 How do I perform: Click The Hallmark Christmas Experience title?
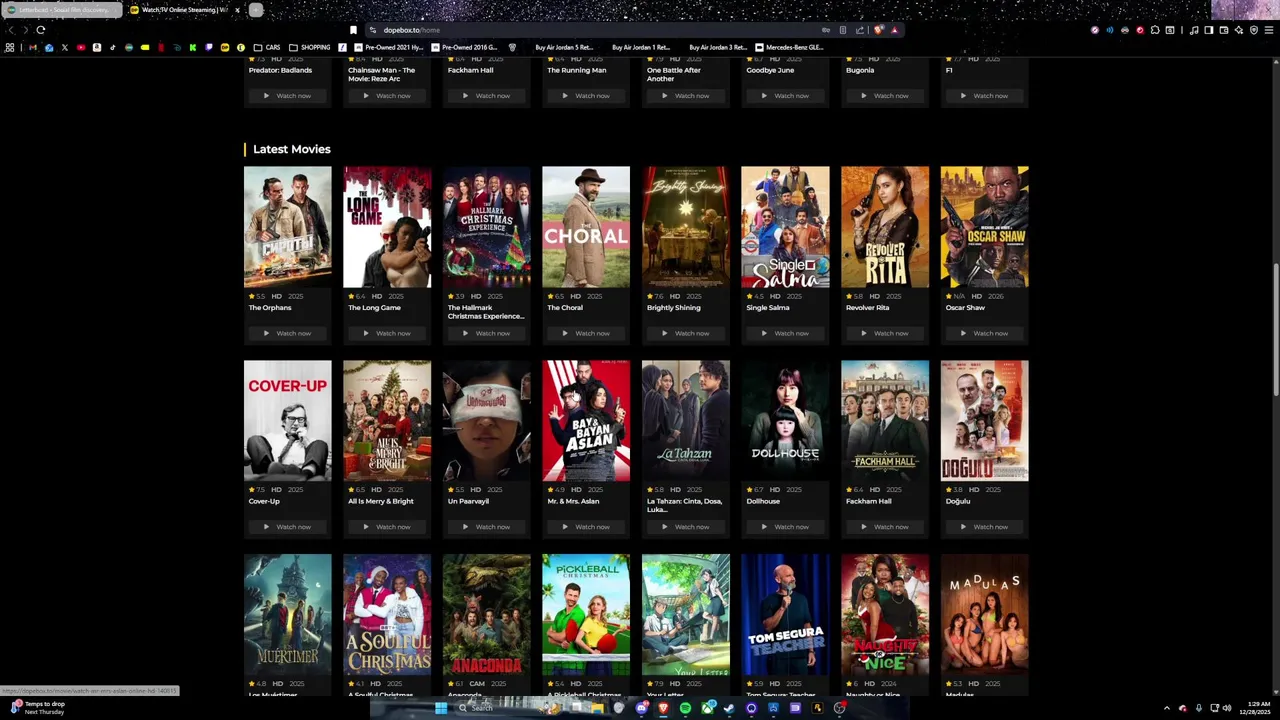coord(486,312)
